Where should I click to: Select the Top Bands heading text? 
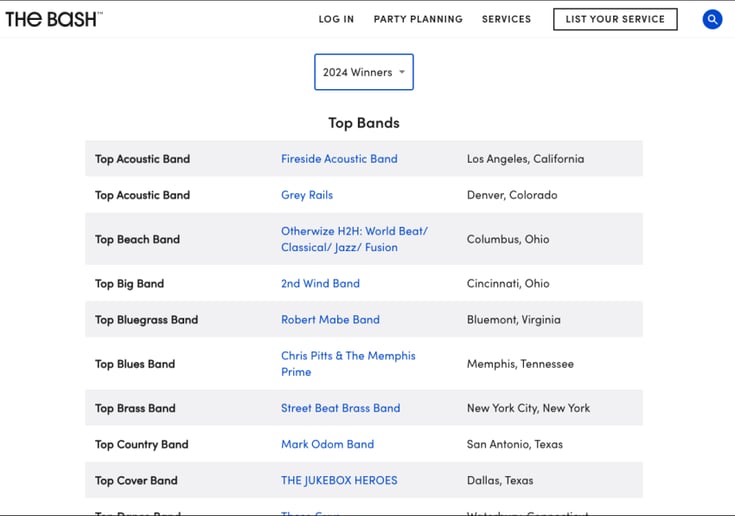click(364, 123)
